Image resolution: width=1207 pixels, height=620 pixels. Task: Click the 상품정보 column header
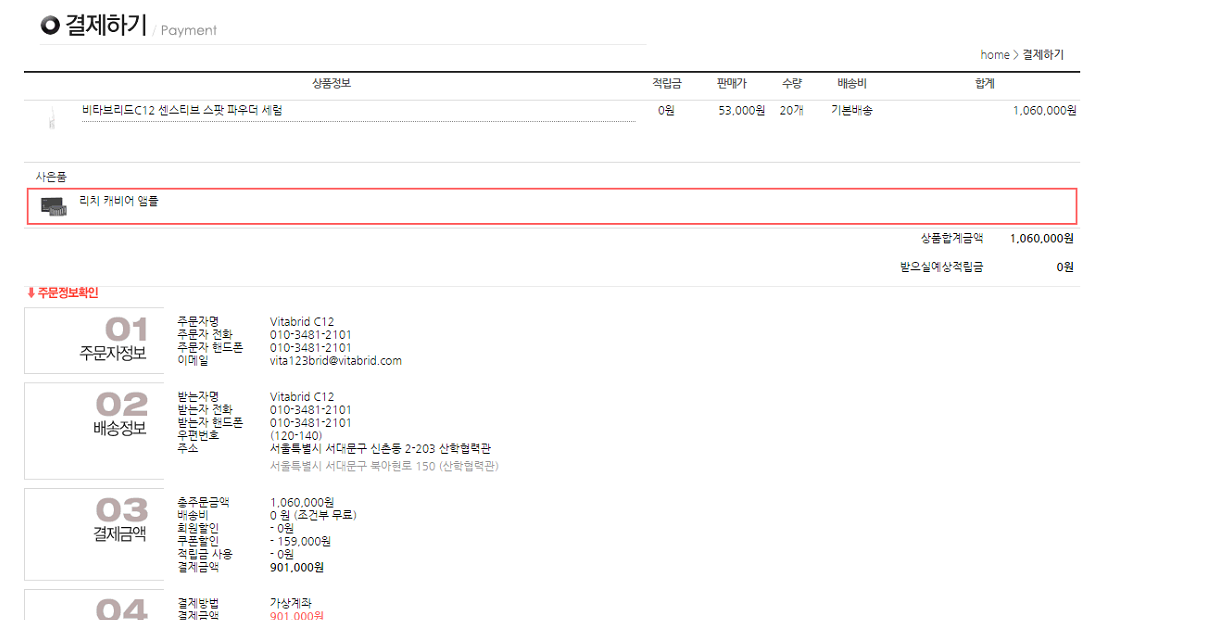tap(331, 83)
